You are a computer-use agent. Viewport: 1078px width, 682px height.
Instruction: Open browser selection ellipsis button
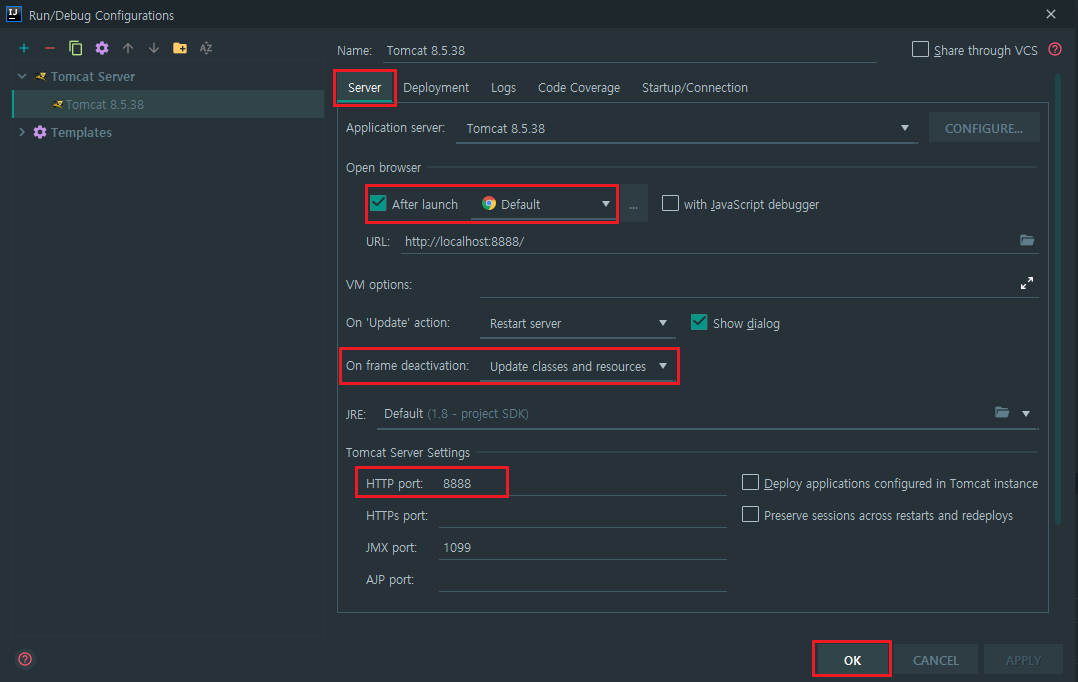point(633,204)
